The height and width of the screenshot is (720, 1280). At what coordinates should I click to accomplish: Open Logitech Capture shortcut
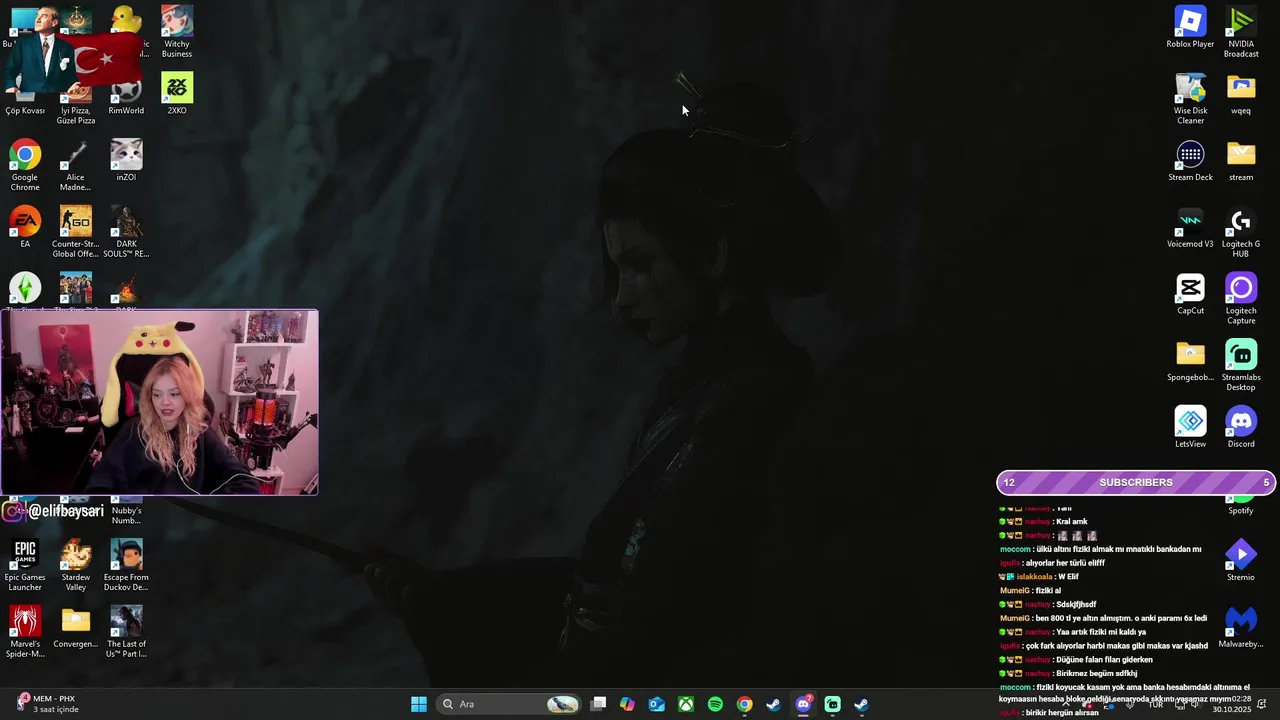[1241, 299]
